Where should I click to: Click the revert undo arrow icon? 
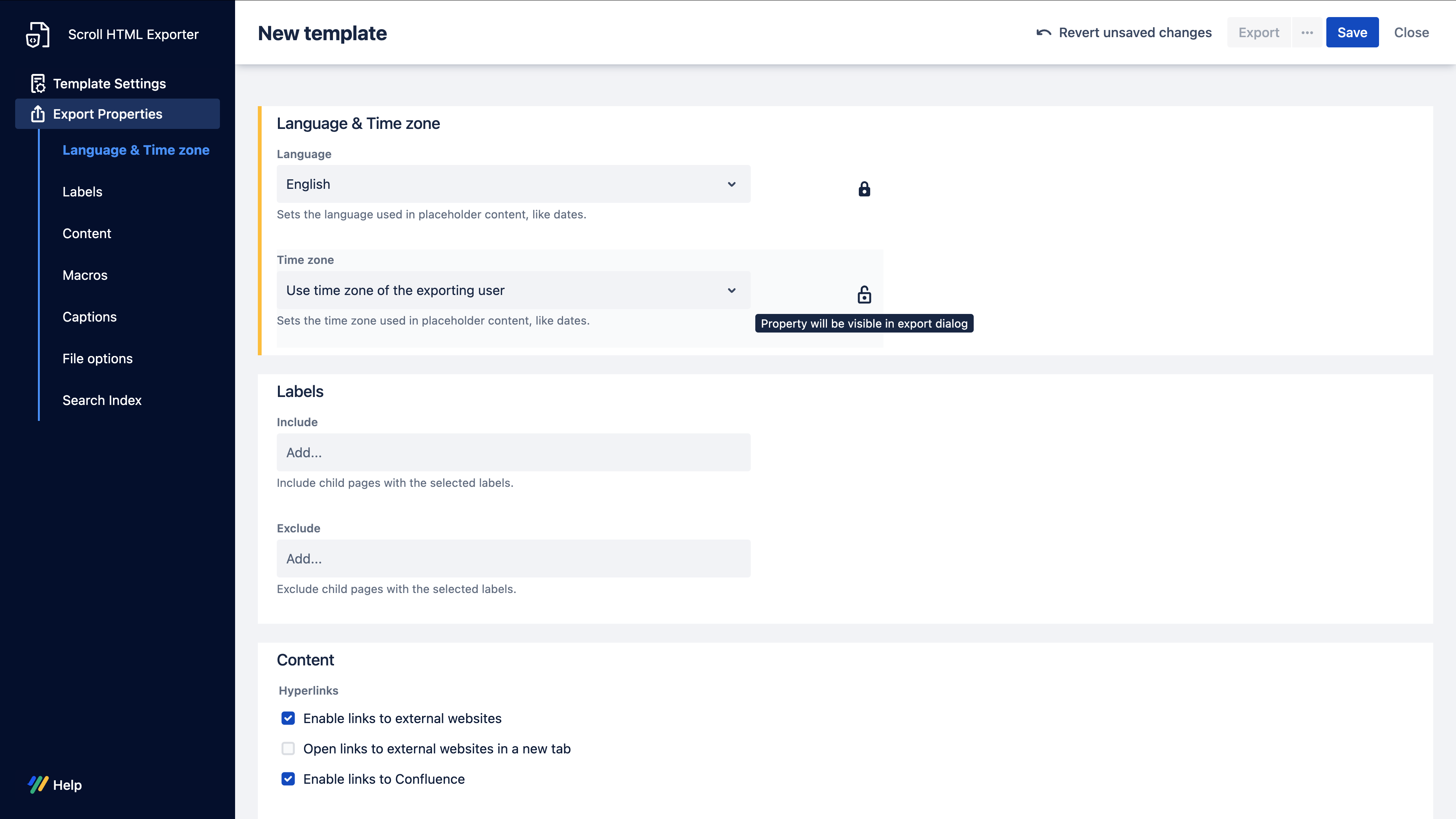click(x=1043, y=33)
